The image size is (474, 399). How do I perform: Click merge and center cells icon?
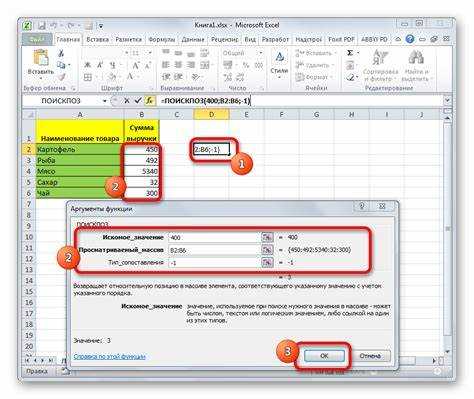[204, 65]
